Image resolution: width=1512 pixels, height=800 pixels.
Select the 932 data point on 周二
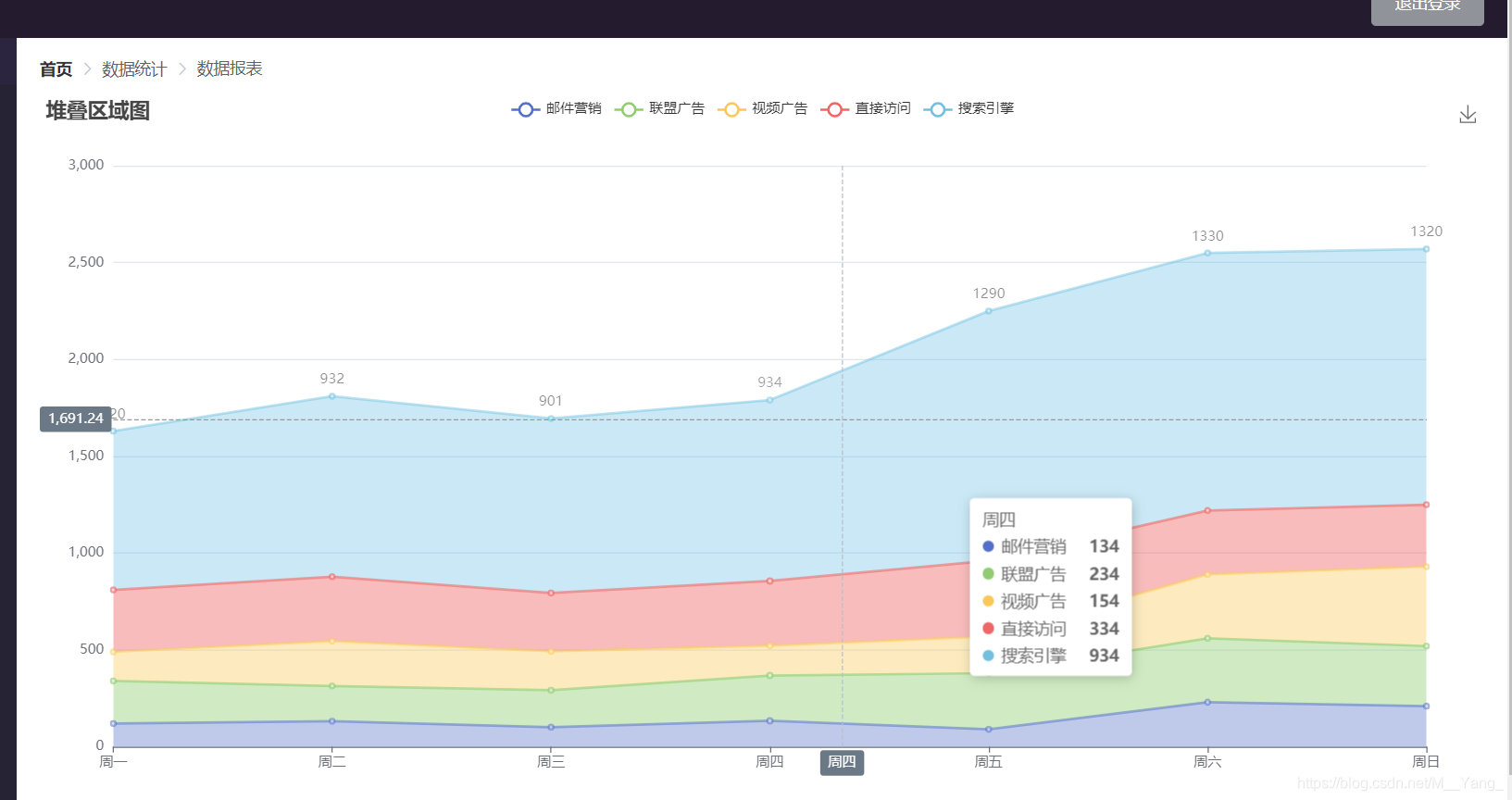[332, 396]
